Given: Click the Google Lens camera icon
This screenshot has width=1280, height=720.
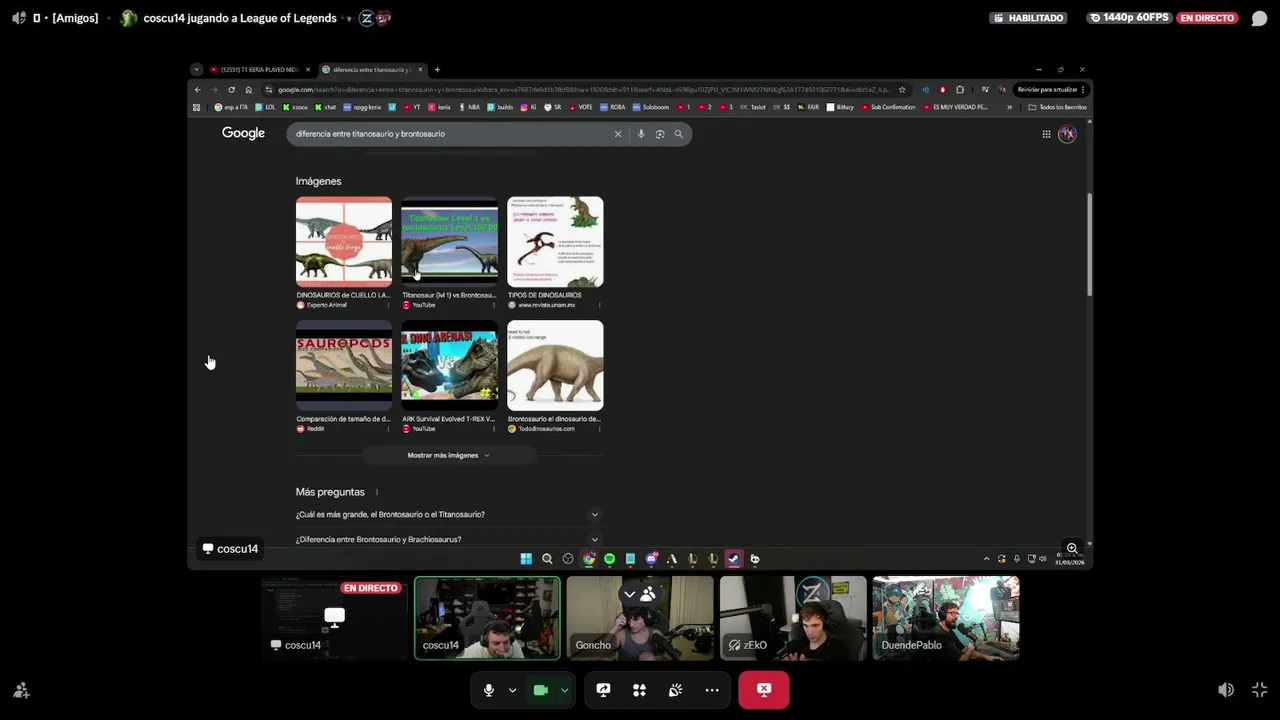Looking at the screenshot, I should (660, 134).
